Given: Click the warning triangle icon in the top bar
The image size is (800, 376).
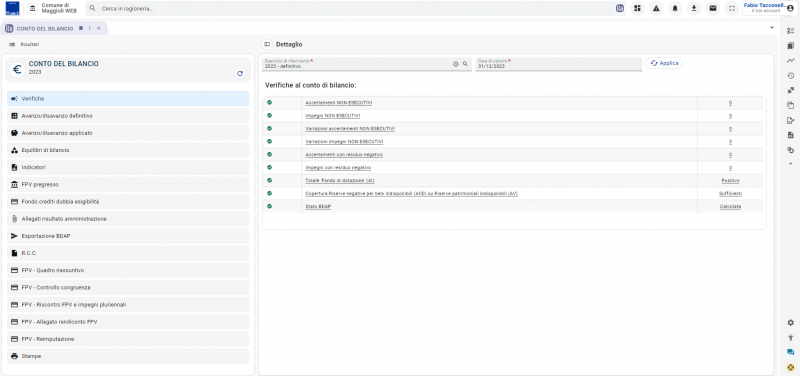Looking at the screenshot, I should click(656, 8).
